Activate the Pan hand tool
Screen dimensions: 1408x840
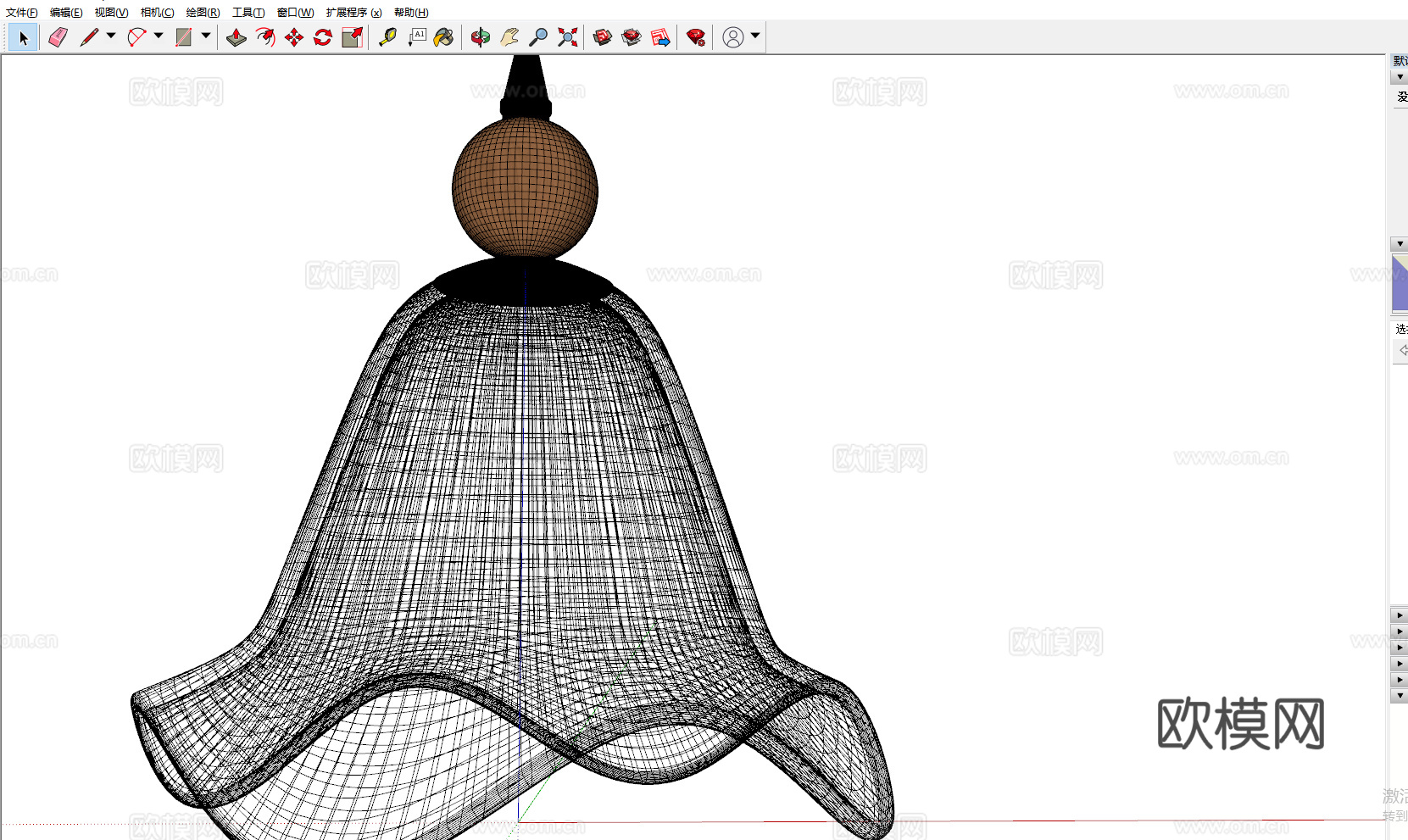point(509,37)
